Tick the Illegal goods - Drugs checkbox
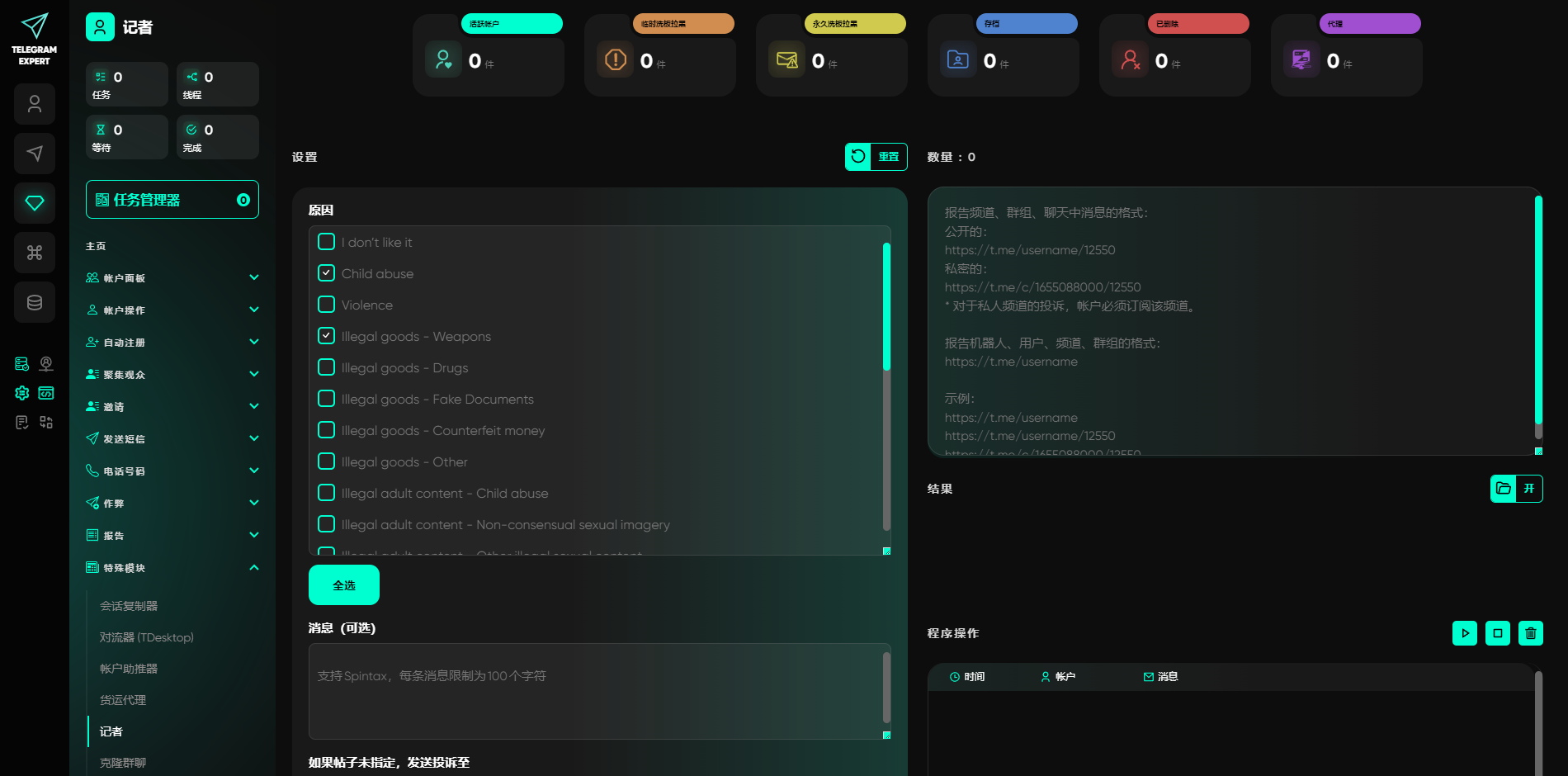This screenshot has height=776, width=1568. click(327, 367)
